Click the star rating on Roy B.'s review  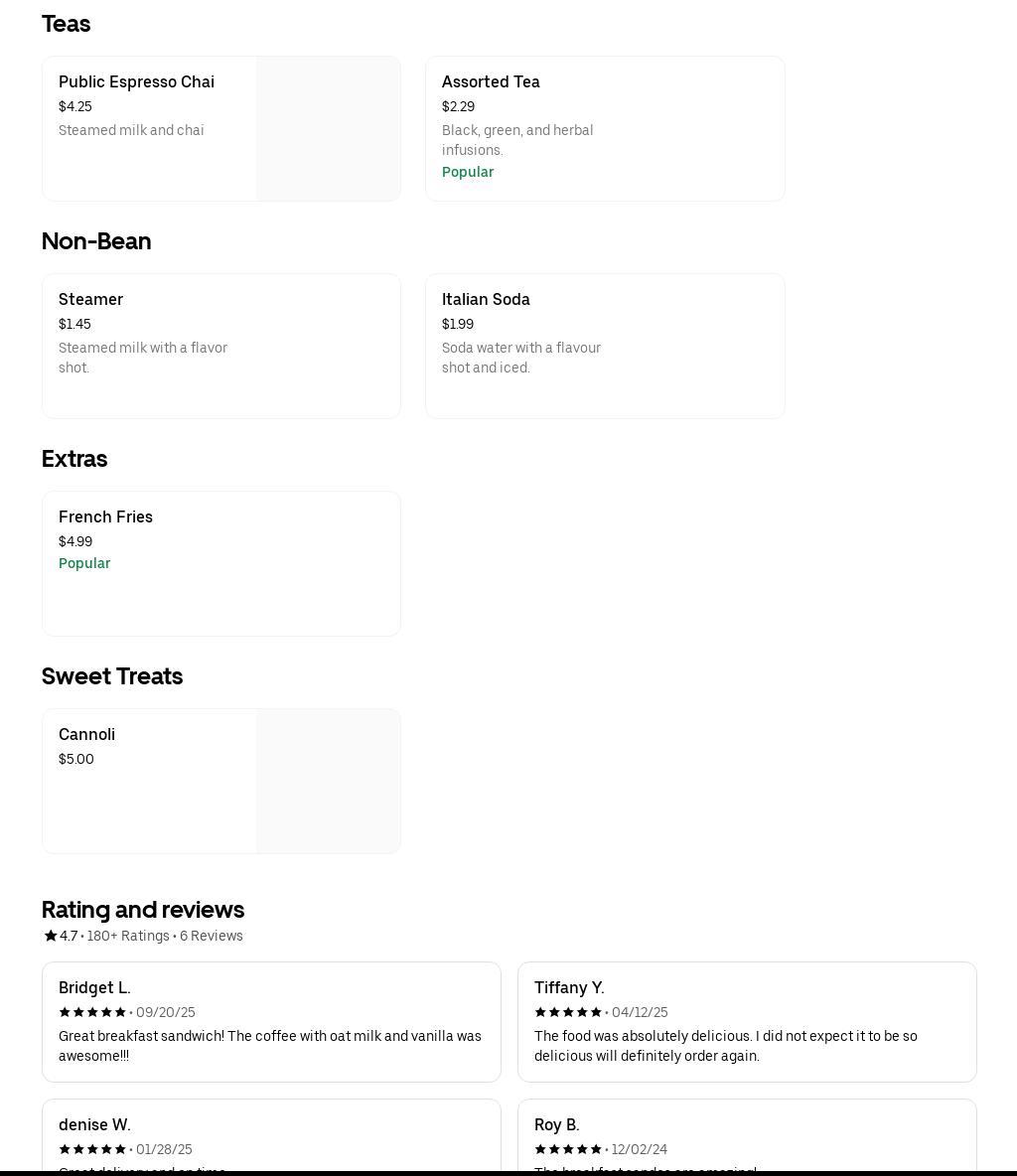click(568, 1149)
